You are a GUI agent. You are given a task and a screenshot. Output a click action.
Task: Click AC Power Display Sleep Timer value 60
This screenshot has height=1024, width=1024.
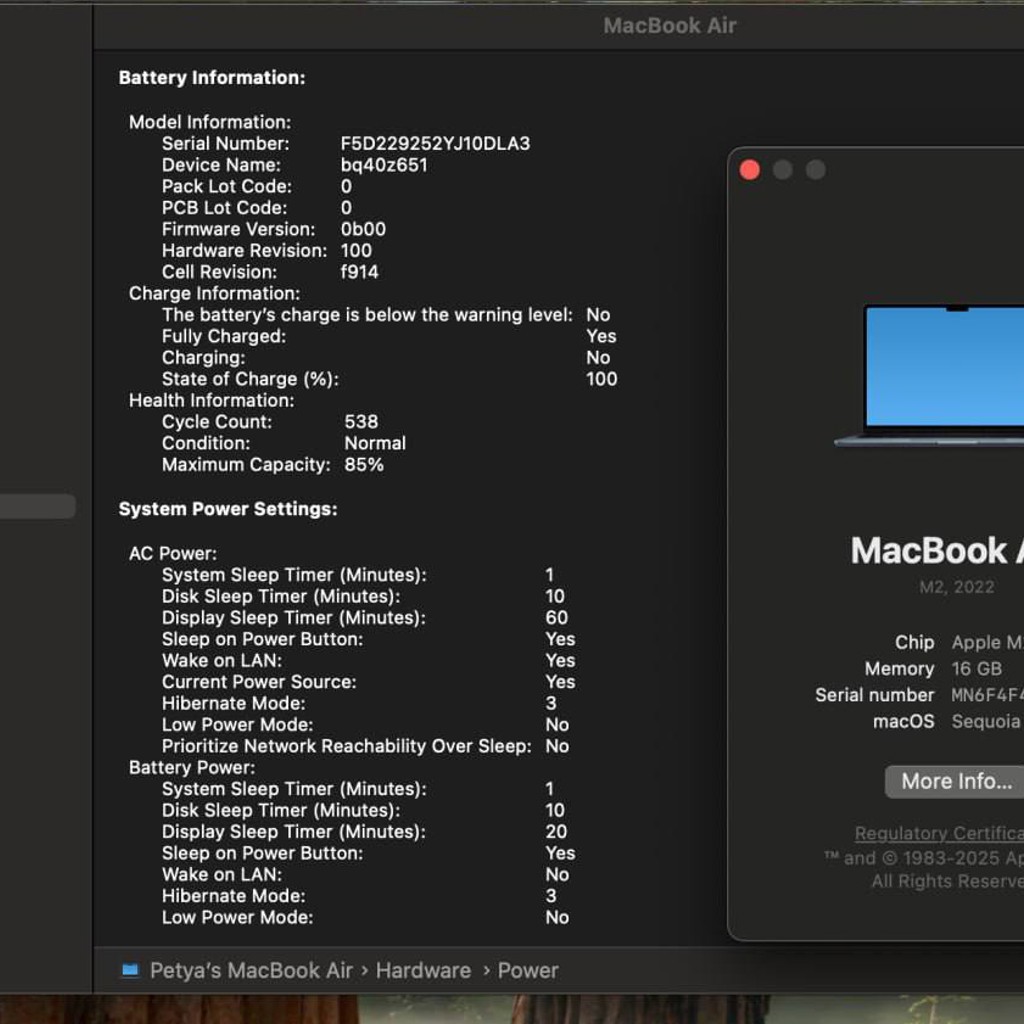(556, 618)
